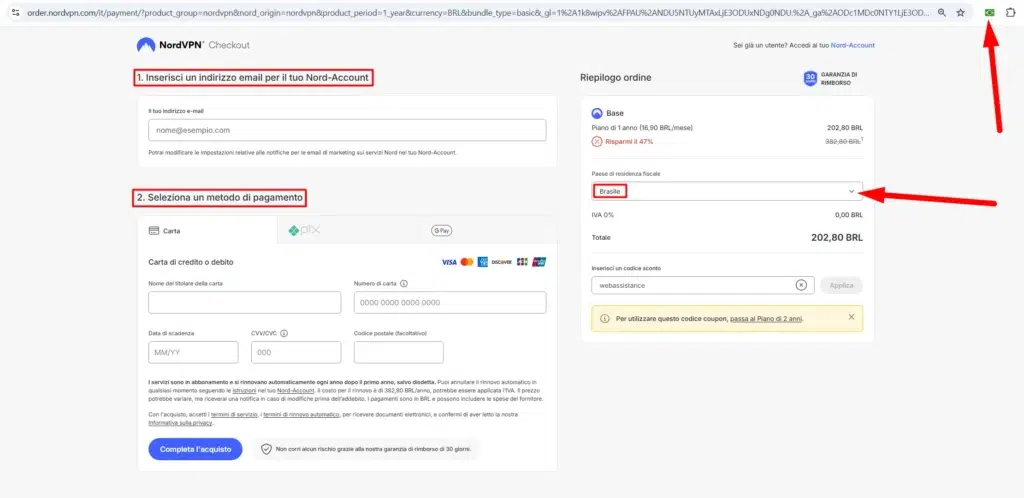
Task: Click the 30-day guarantee badge icon
Action: pyautogui.click(x=810, y=78)
